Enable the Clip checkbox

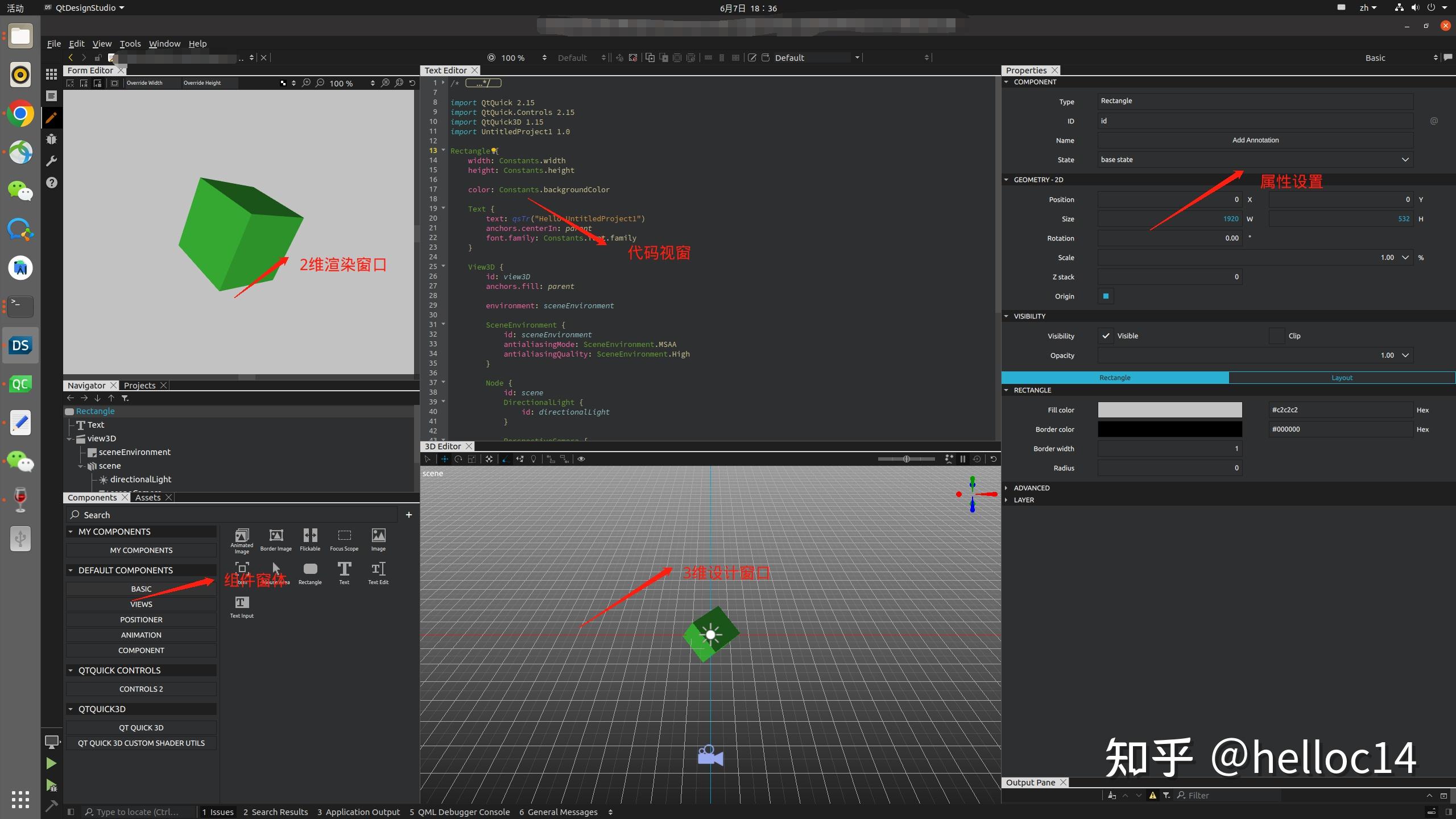(x=1276, y=336)
